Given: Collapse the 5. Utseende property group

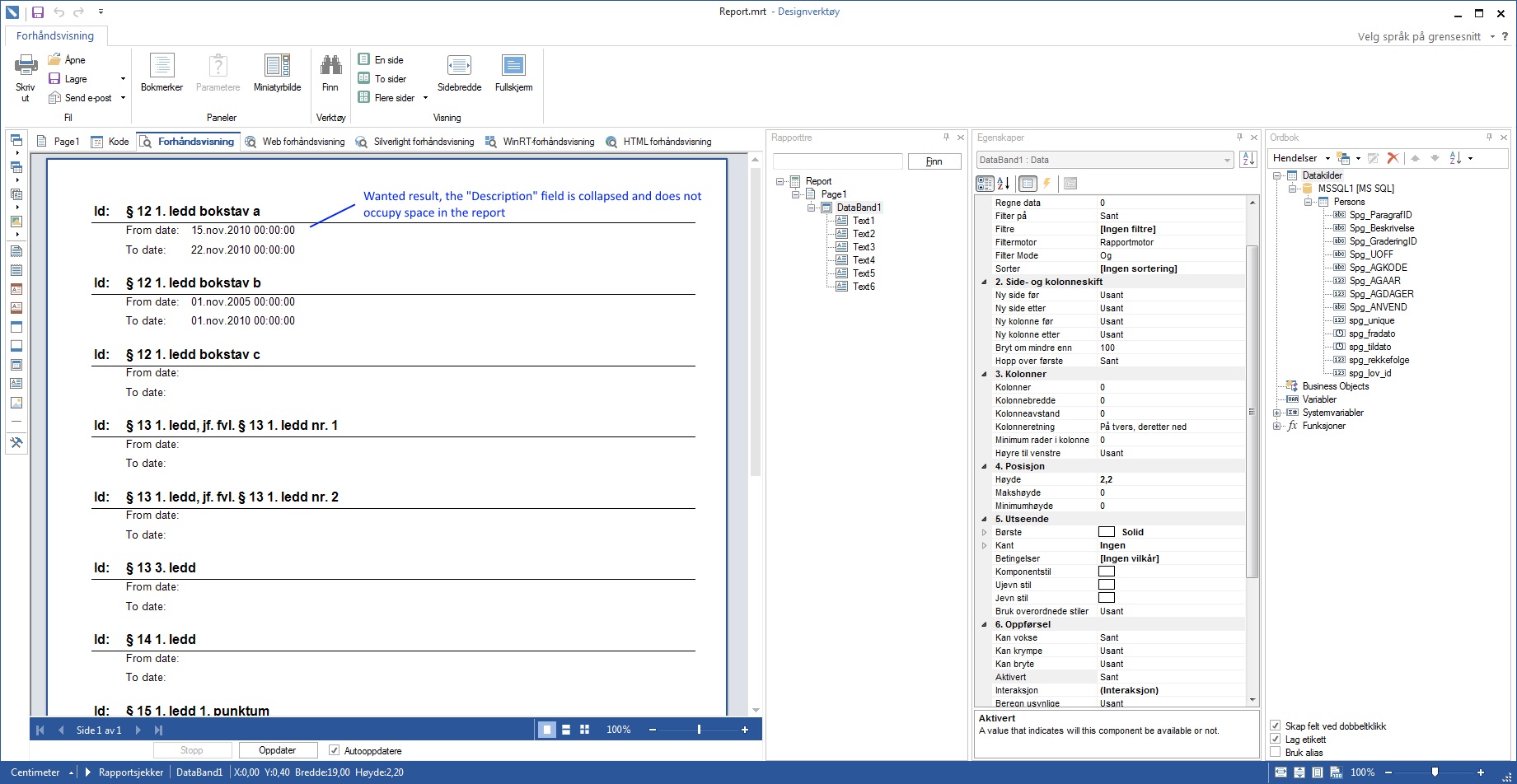Looking at the screenshot, I should 984,519.
